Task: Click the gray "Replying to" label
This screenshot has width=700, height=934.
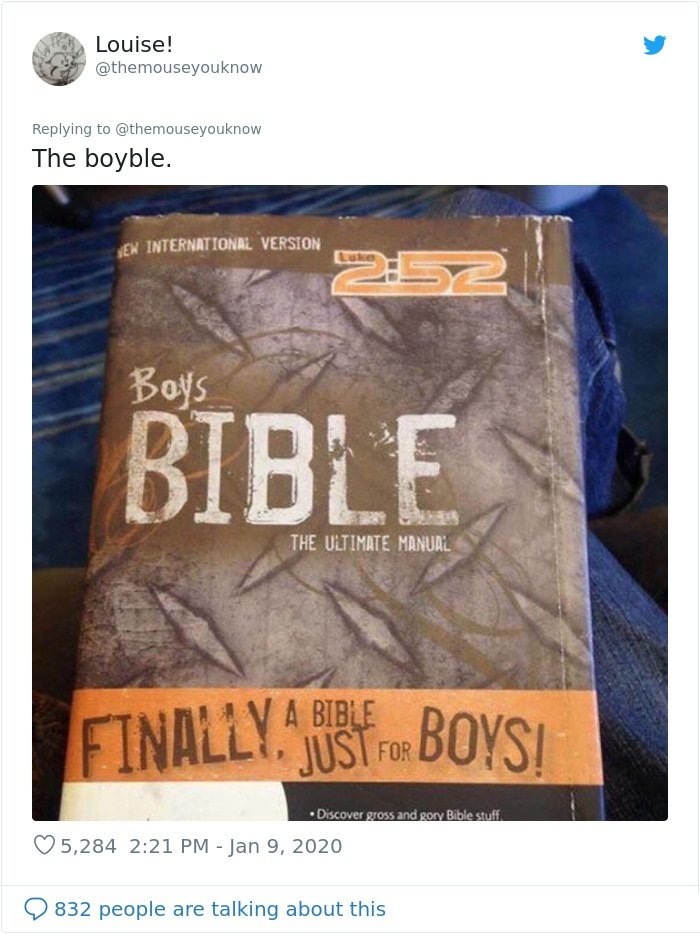Action: 71,129
